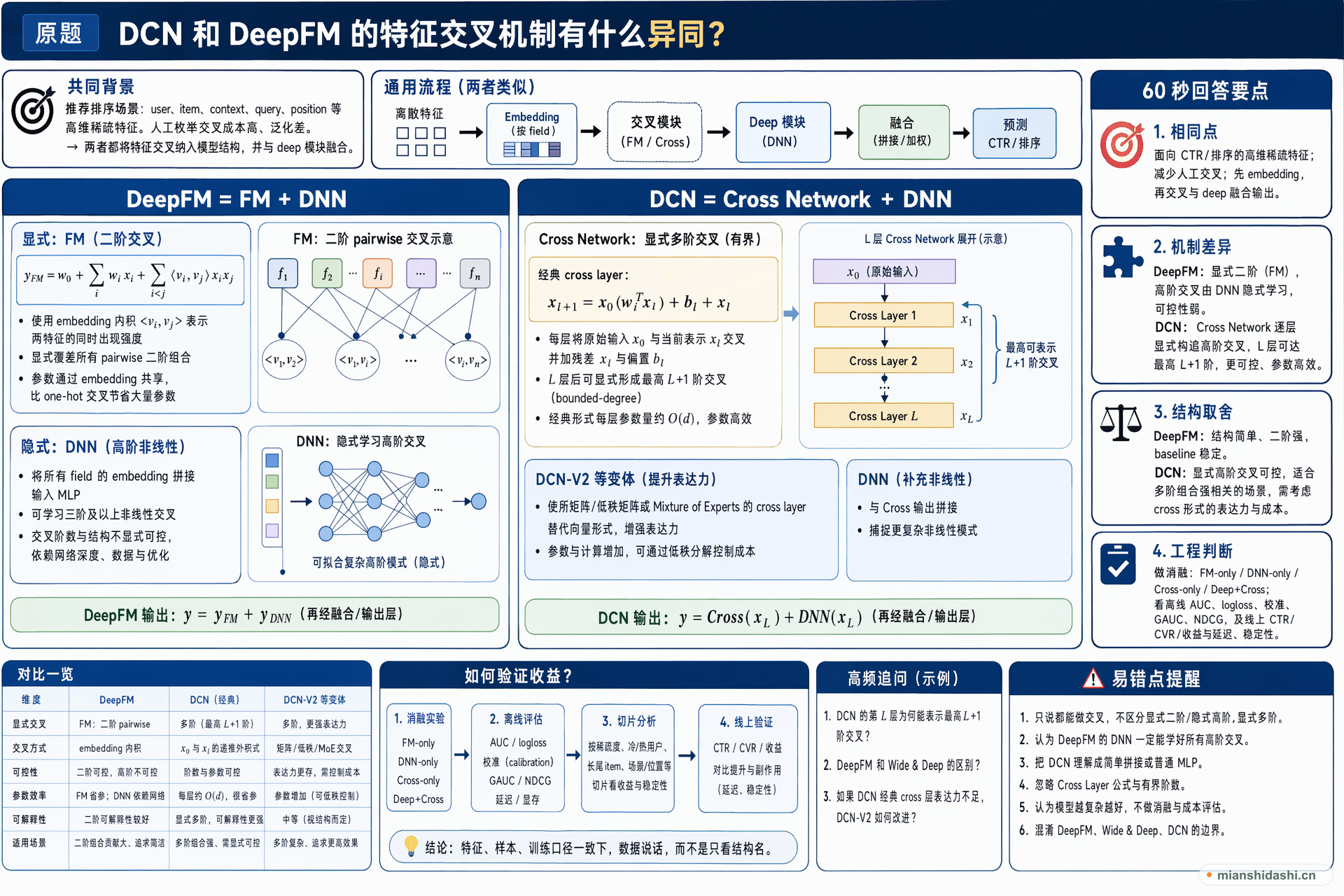Click the DCN（经典）column header
1344x896 pixels.
tap(216, 699)
